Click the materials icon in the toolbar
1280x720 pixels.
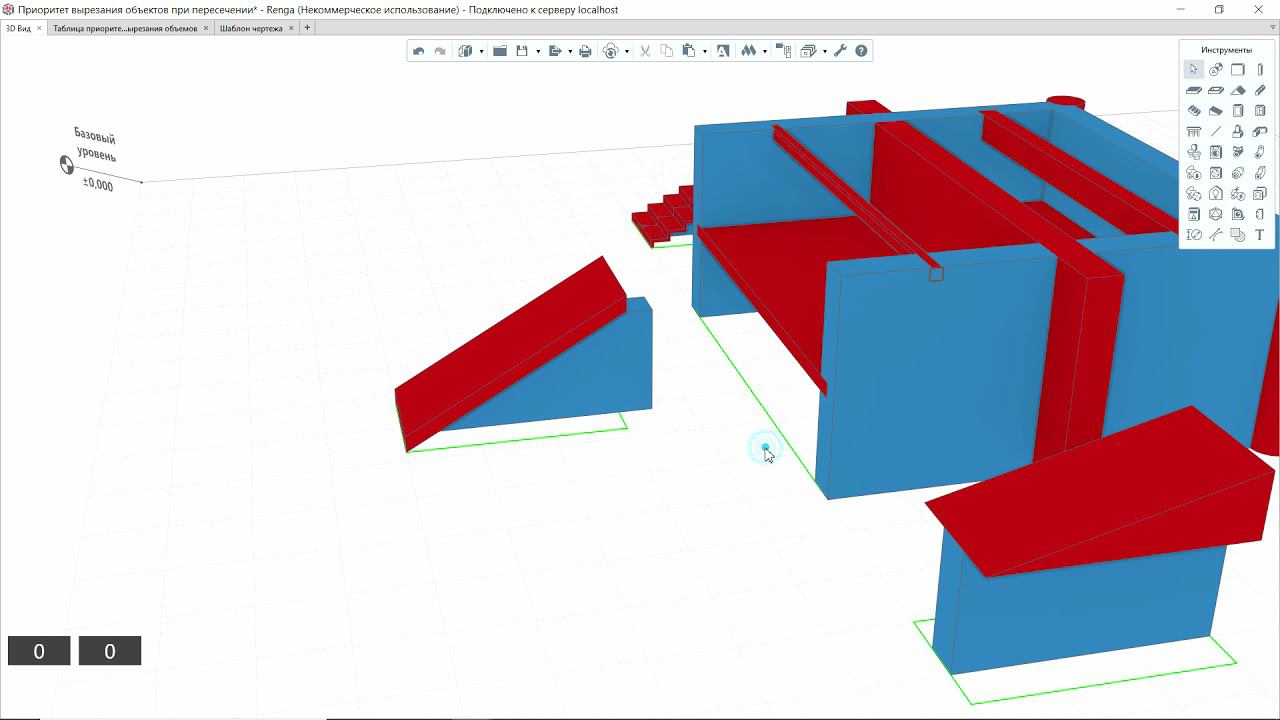coord(748,51)
